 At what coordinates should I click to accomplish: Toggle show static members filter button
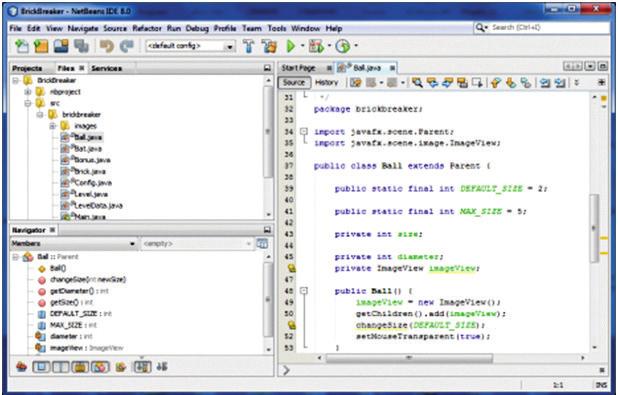coord(61,367)
